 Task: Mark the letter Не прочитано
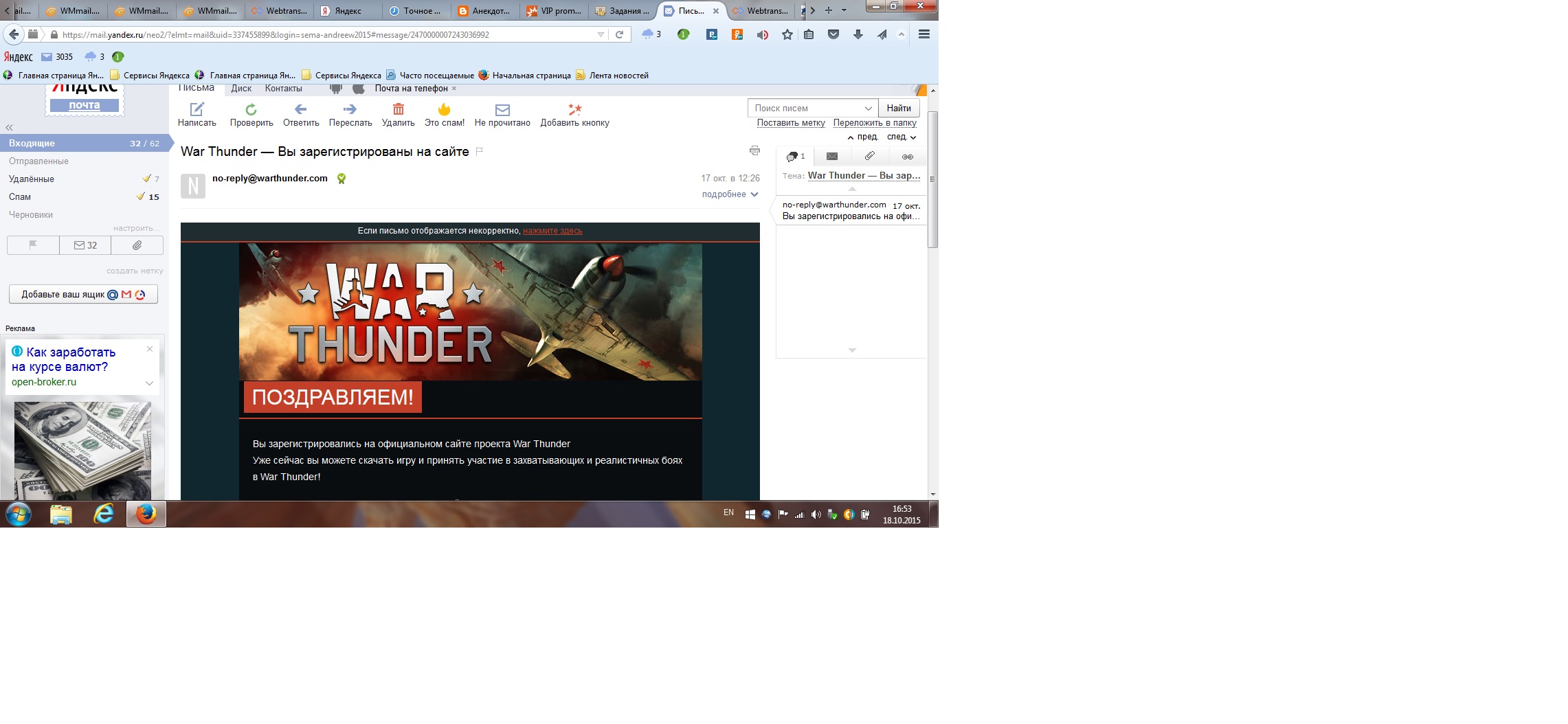point(502,110)
